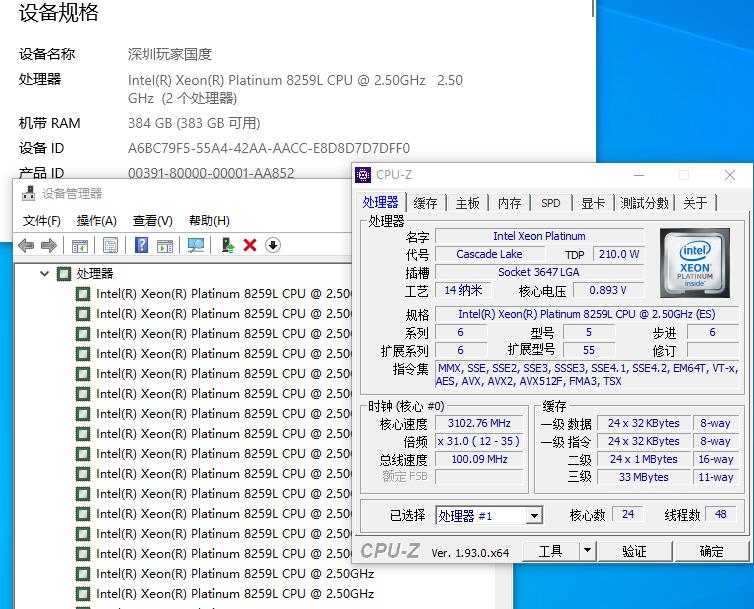Select the last fully visible Xeon 8259L entry
The height and width of the screenshot is (609, 754).
coord(225,594)
